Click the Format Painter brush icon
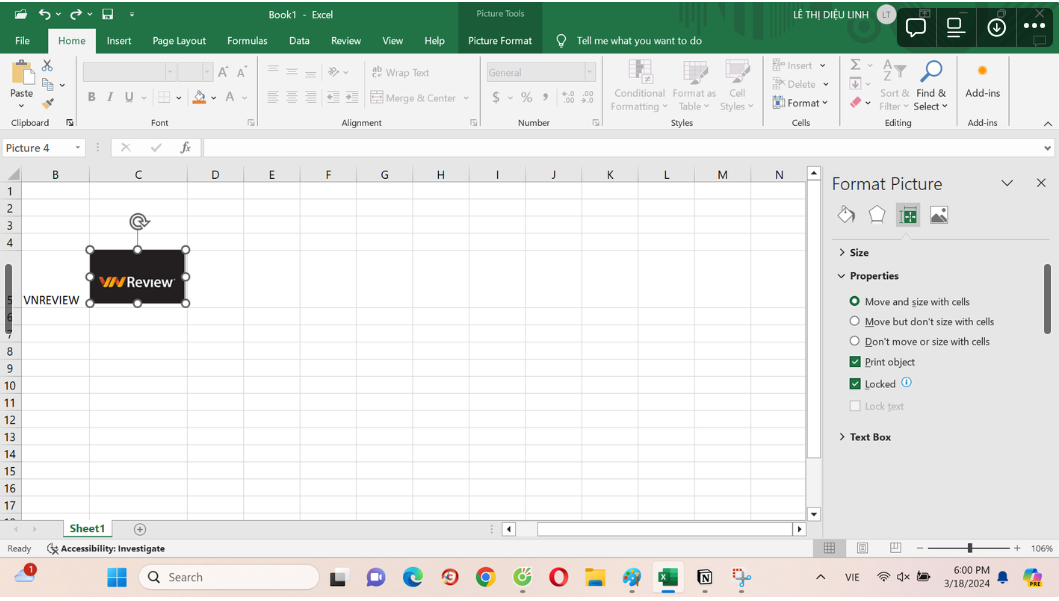Screen dimensions: 1059x601 pos(47,104)
